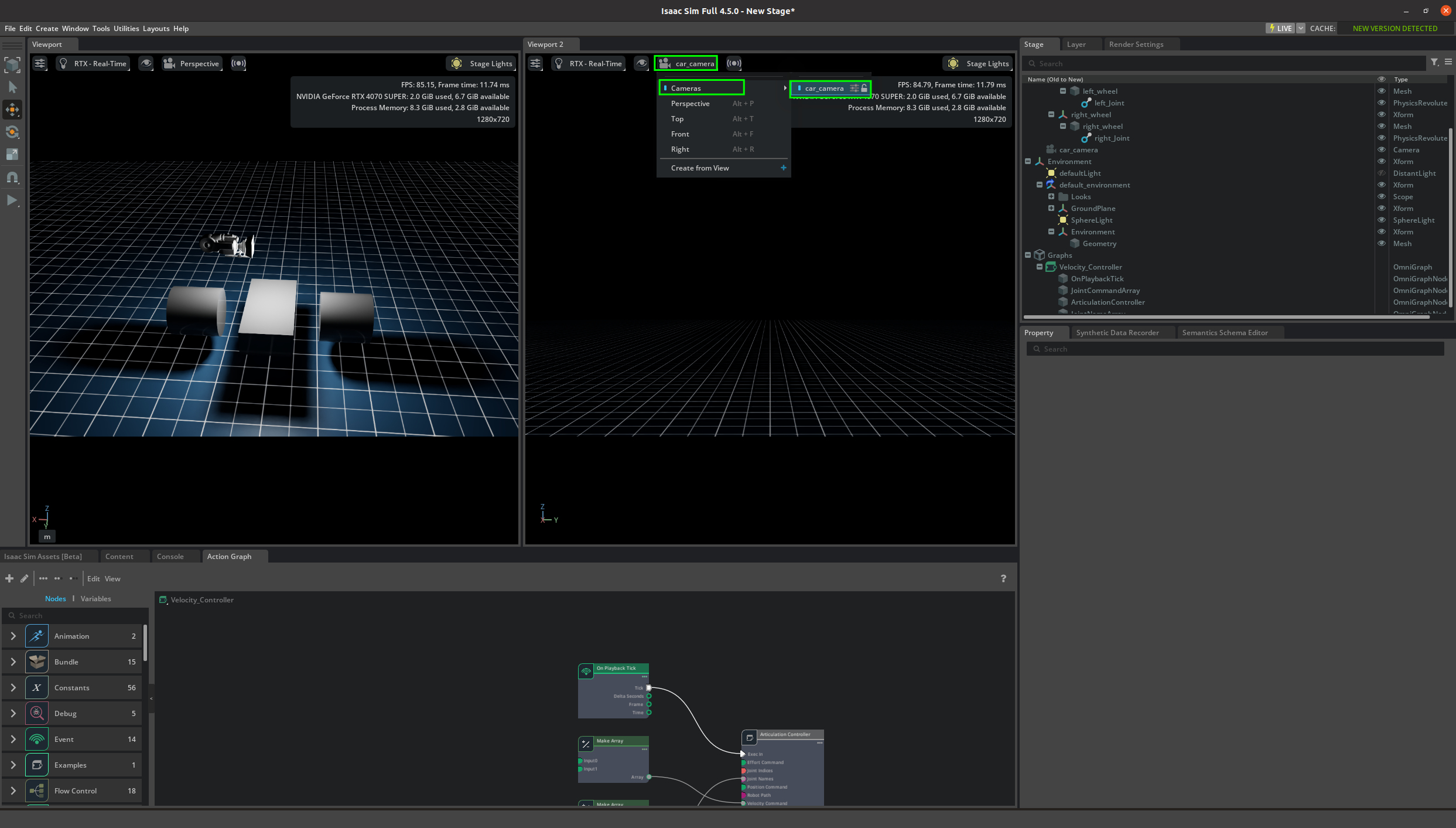
Task: Toggle visibility of GroundPlane prim
Action: tap(1382, 208)
